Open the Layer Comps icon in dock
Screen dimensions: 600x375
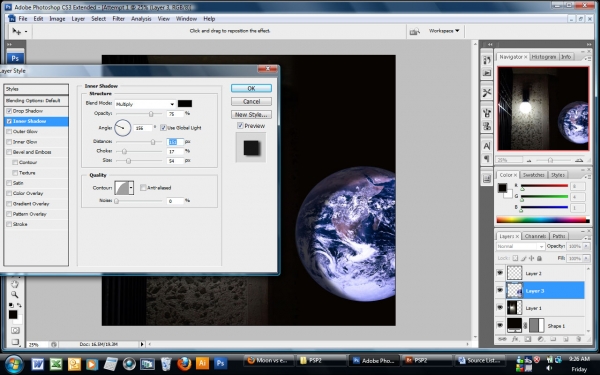487,178
